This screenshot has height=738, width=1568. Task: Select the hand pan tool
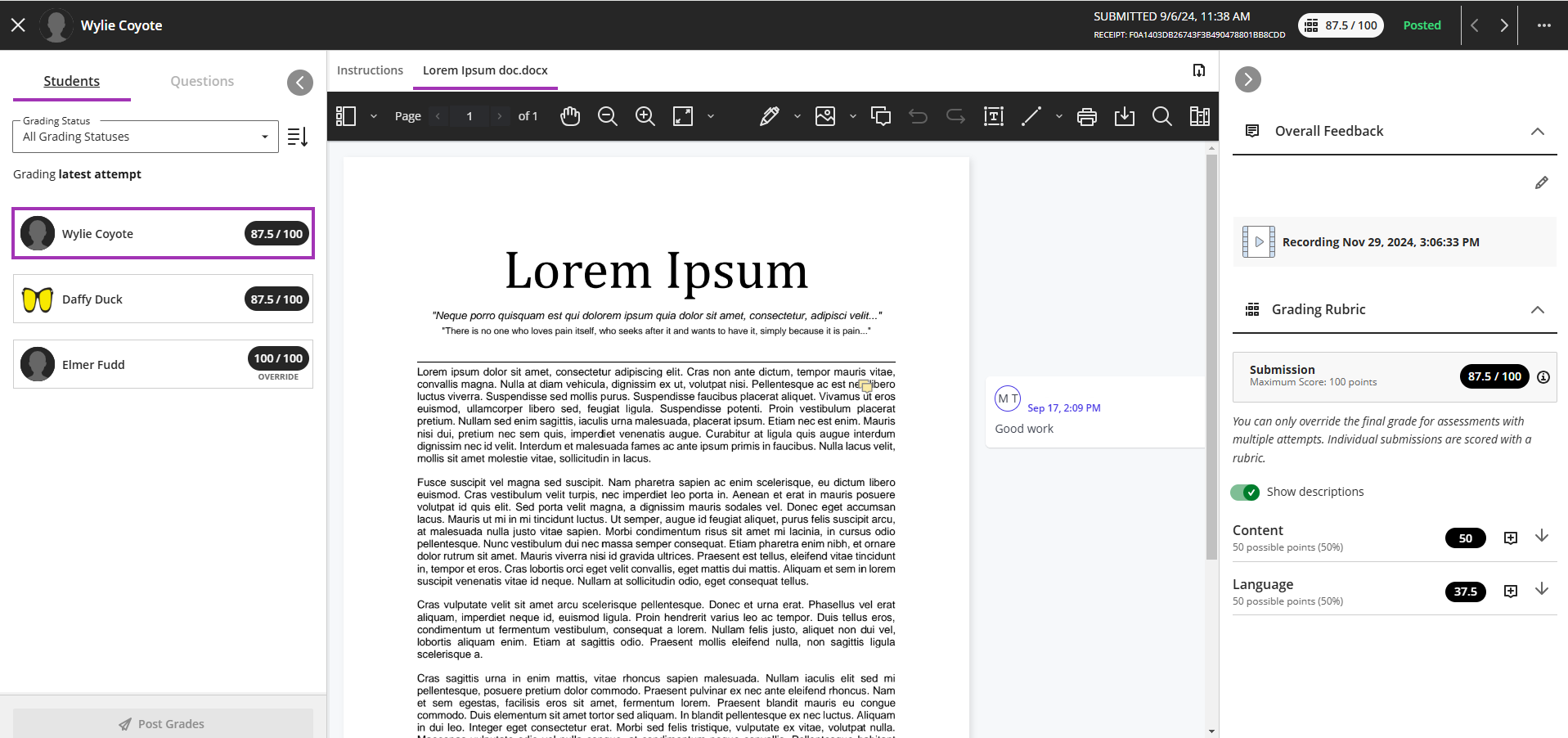(570, 116)
